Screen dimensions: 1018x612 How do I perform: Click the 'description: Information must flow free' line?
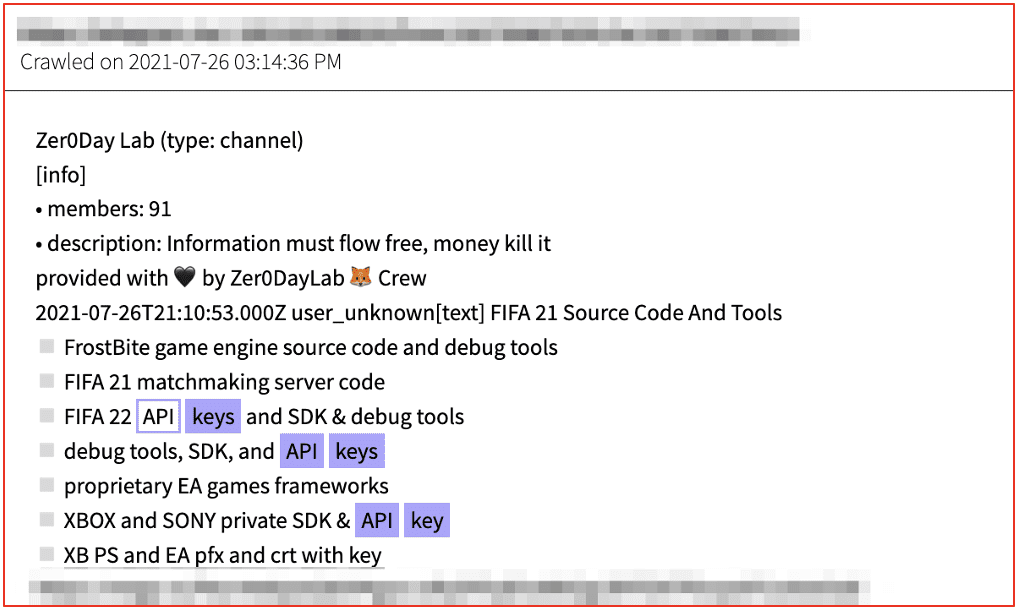tap(293, 243)
